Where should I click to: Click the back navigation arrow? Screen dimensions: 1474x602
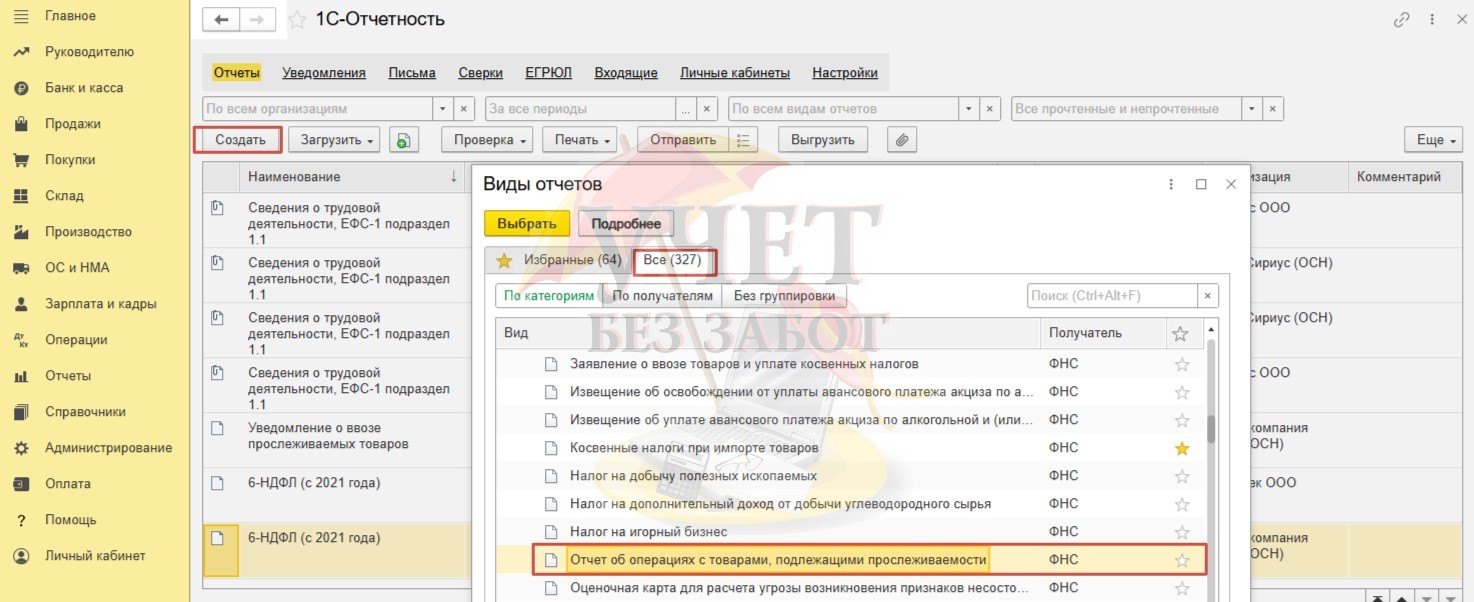222,20
